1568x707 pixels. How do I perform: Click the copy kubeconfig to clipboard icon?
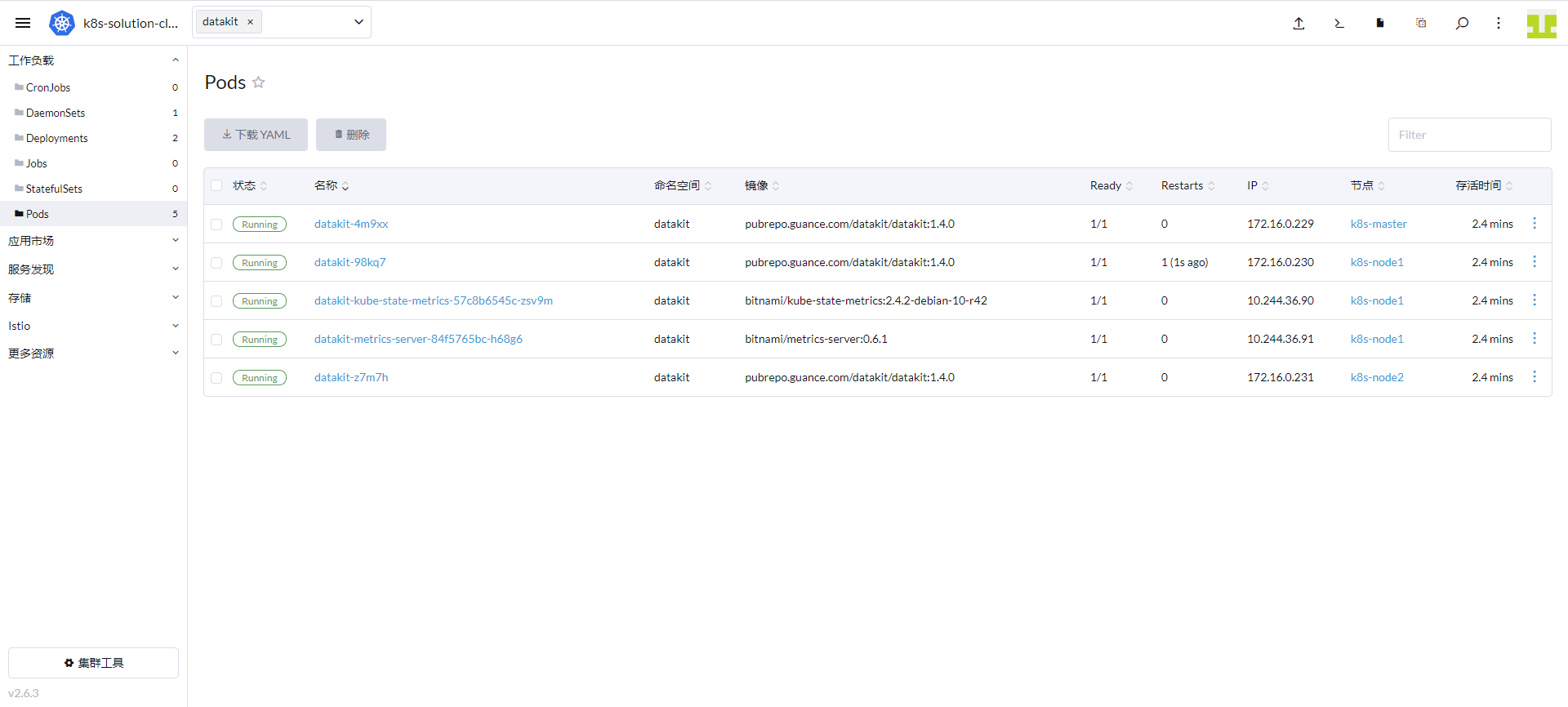tap(1421, 23)
